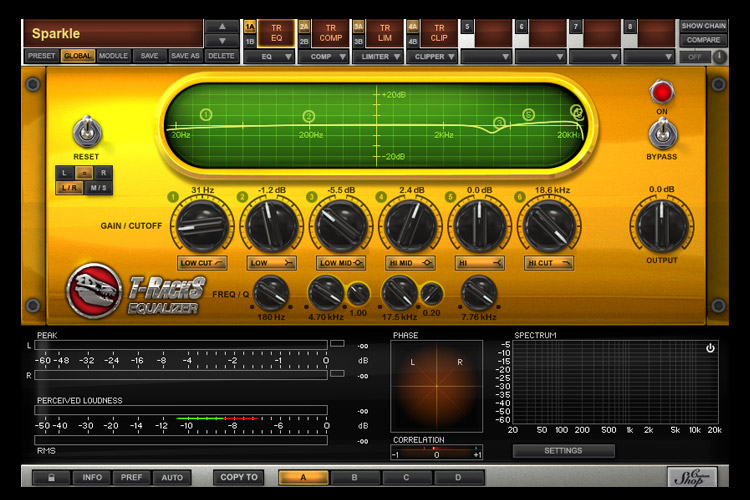Click the 7.76 kHz frequency knob
The width and height of the screenshot is (750, 500).
479,293
